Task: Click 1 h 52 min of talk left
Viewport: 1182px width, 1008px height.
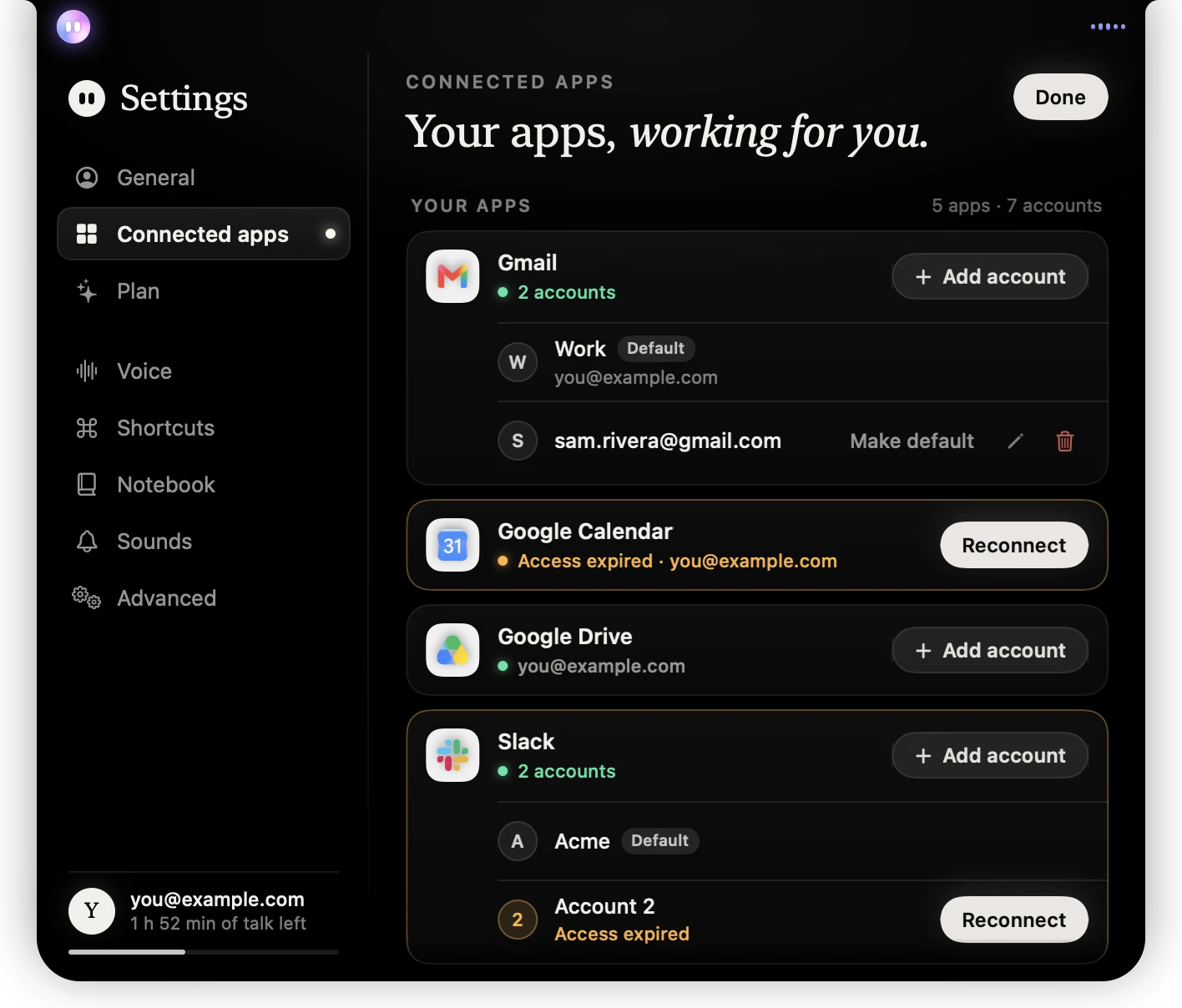Action: pyautogui.click(x=218, y=924)
